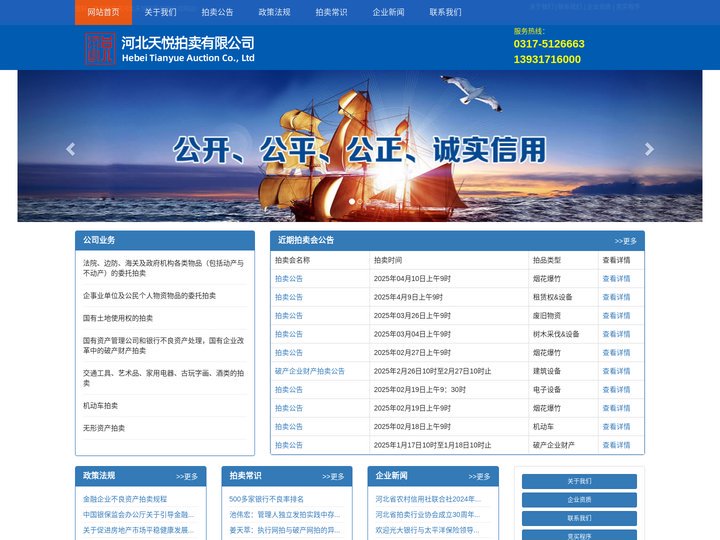This screenshot has height=540, width=720.
Task: Open 网站首页 navigation tab
Action: pos(103,12)
